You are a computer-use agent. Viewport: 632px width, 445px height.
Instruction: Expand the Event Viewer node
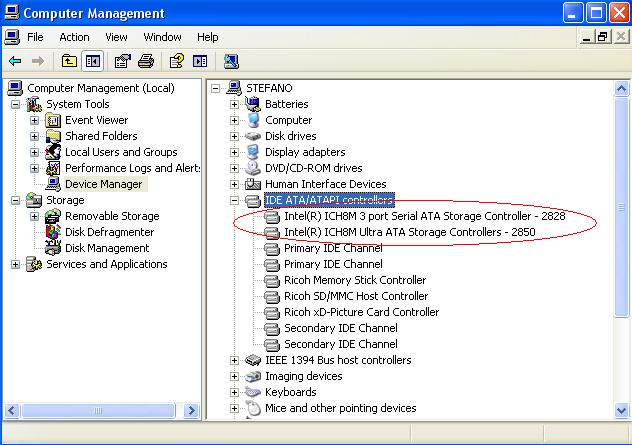(35, 121)
